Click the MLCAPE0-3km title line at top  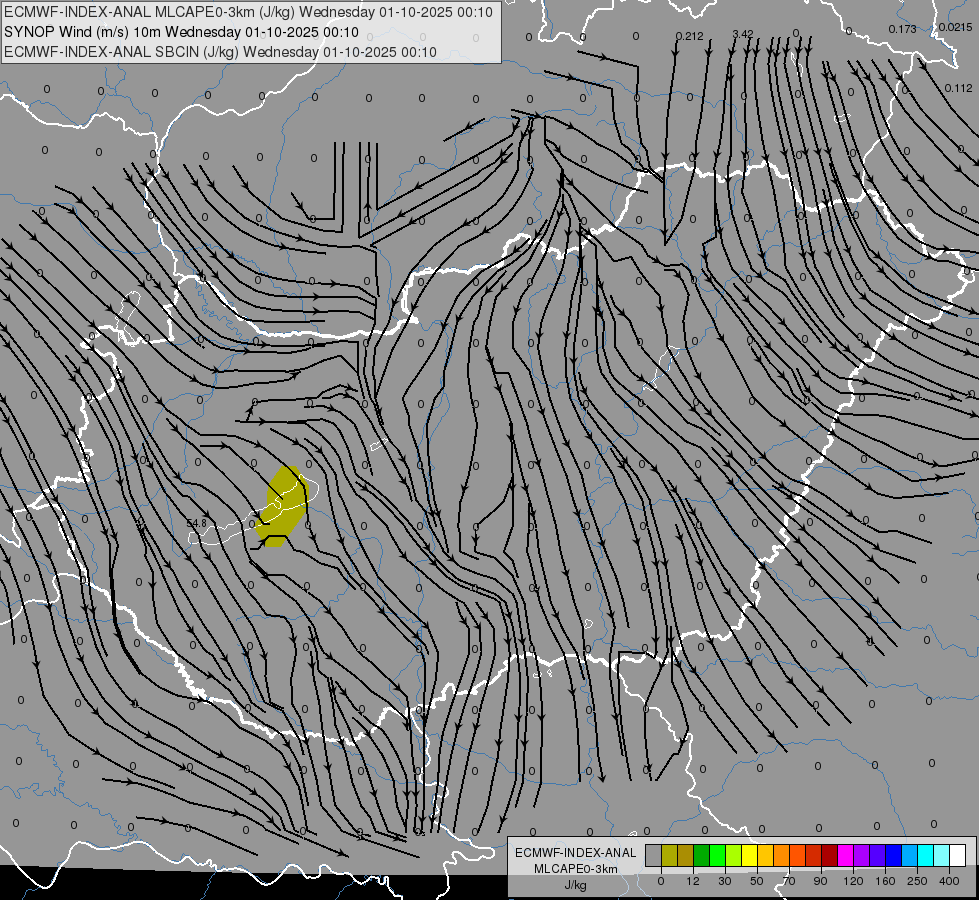[248, 12]
